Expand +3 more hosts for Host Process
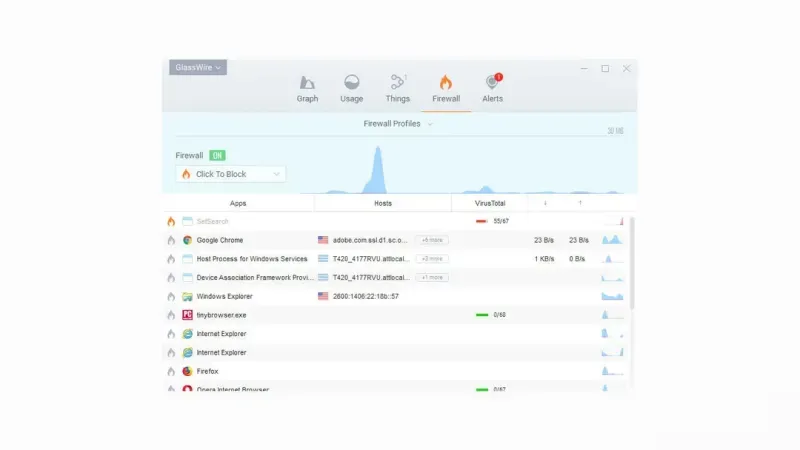800x450 pixels. pos(432,259)
